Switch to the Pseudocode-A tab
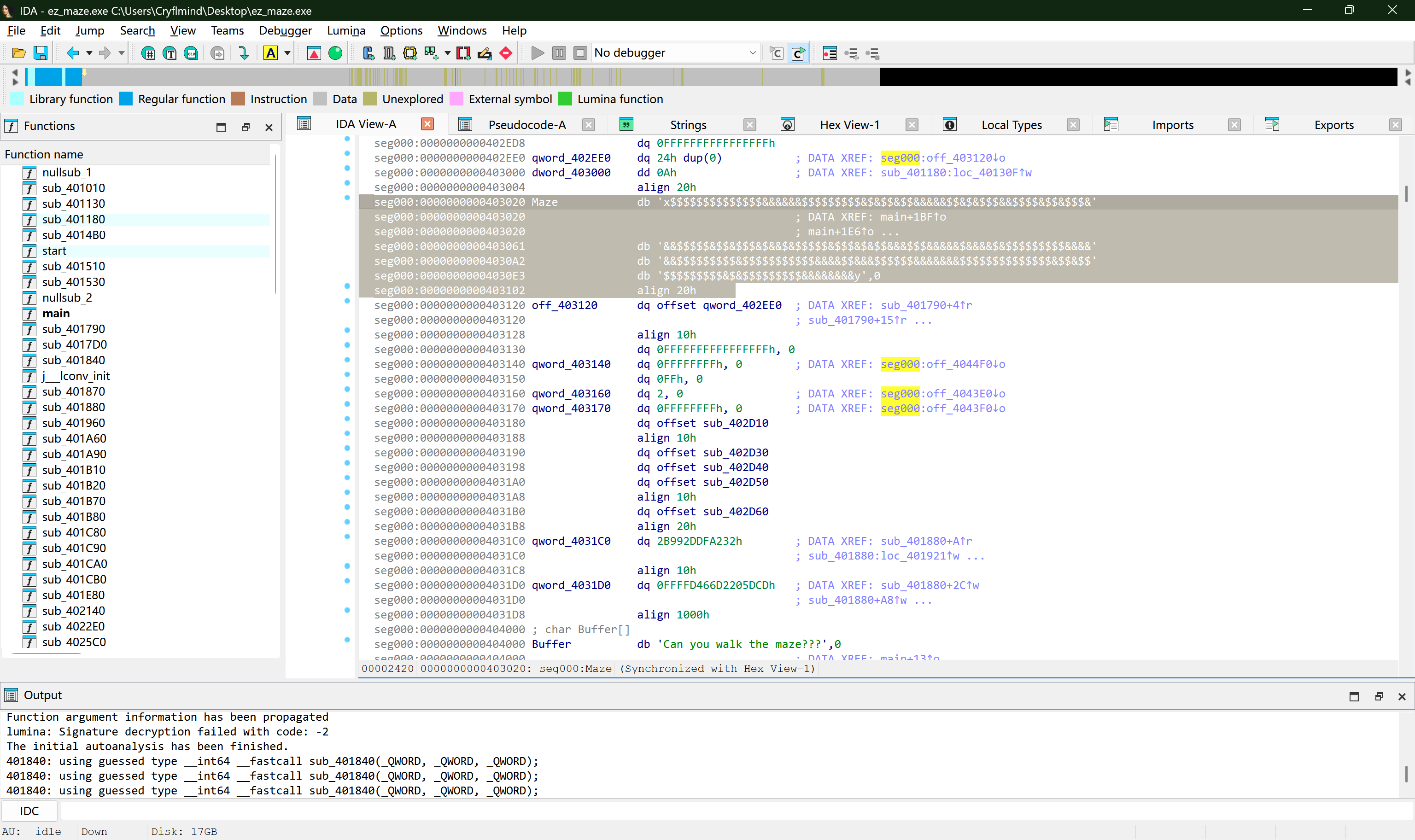The width and height of the screenshot is (1415, 840). pyautogui.click(x=526, y=125)
